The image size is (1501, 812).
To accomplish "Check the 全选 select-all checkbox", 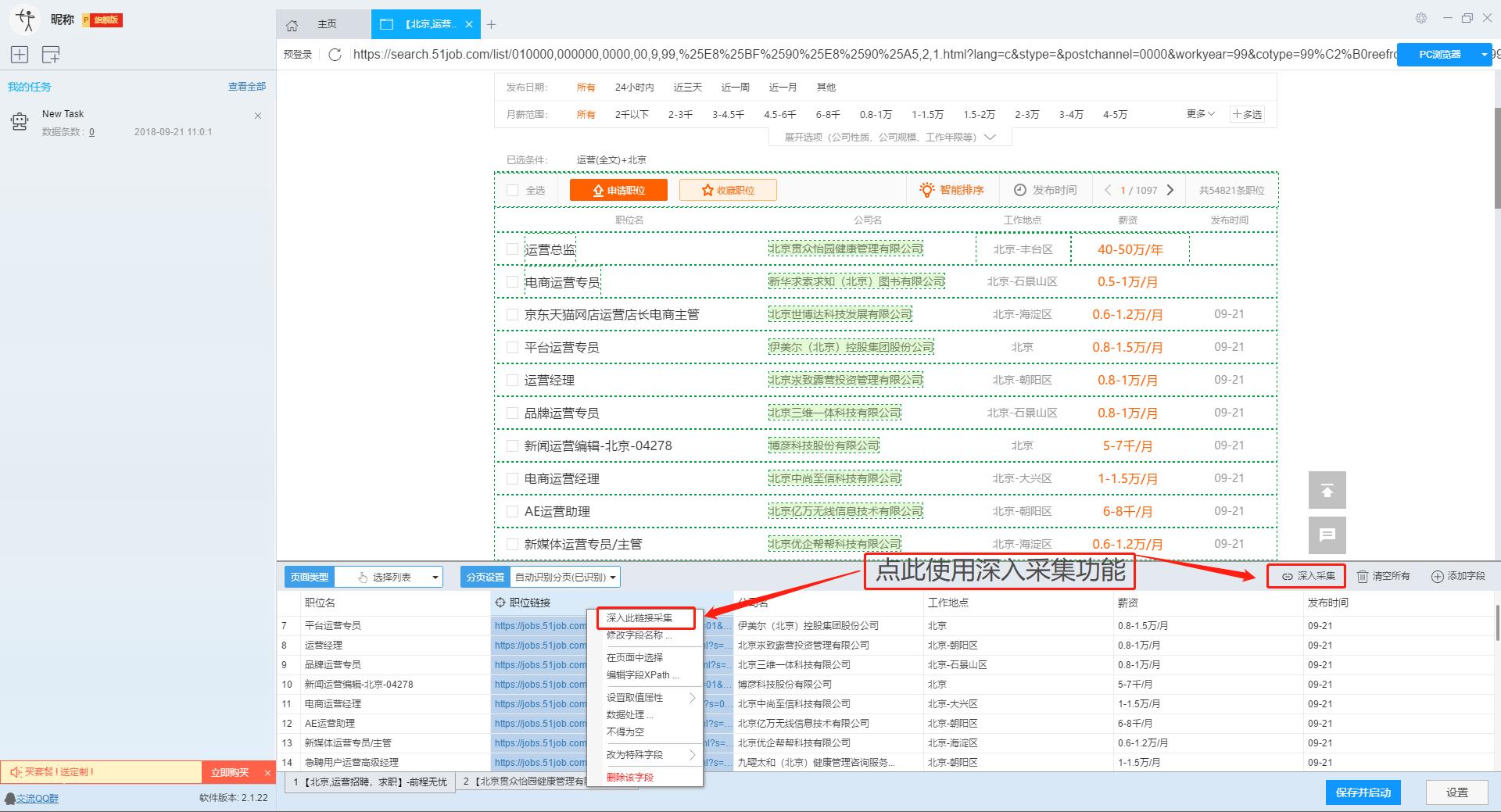I will (x=513, y=190).
